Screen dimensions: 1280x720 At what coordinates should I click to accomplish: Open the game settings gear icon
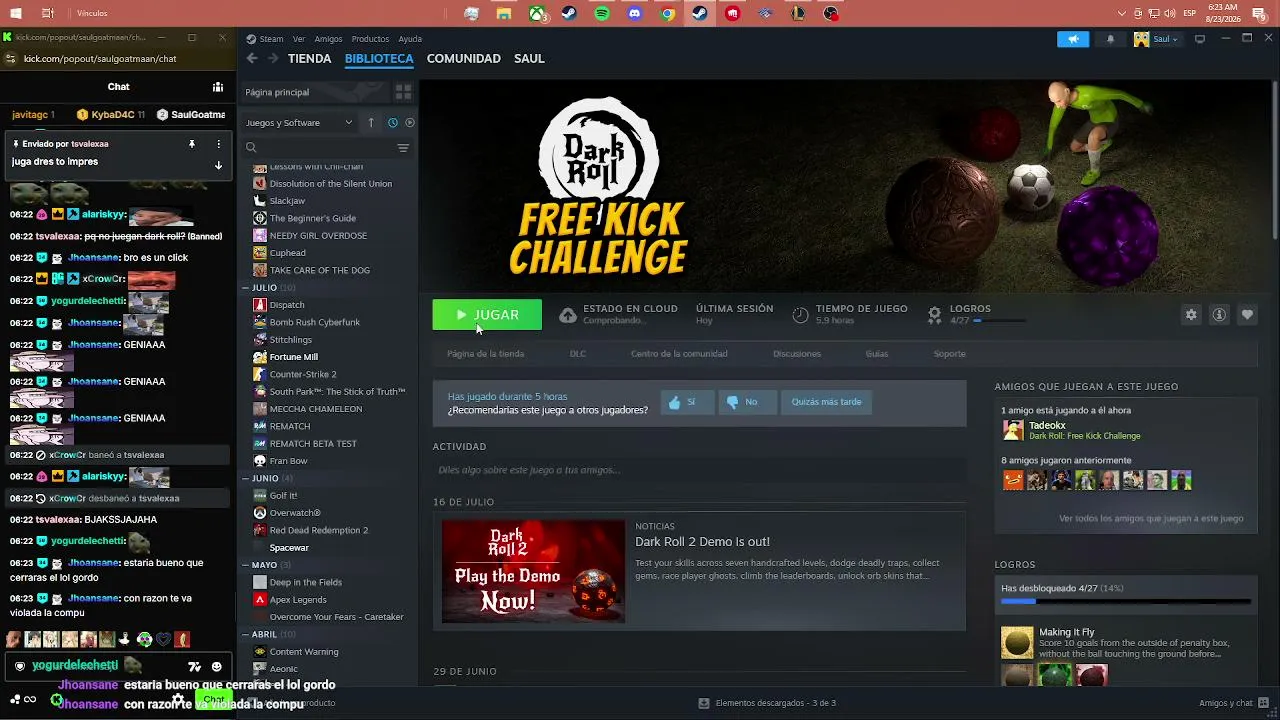[x=1191, y=315]
